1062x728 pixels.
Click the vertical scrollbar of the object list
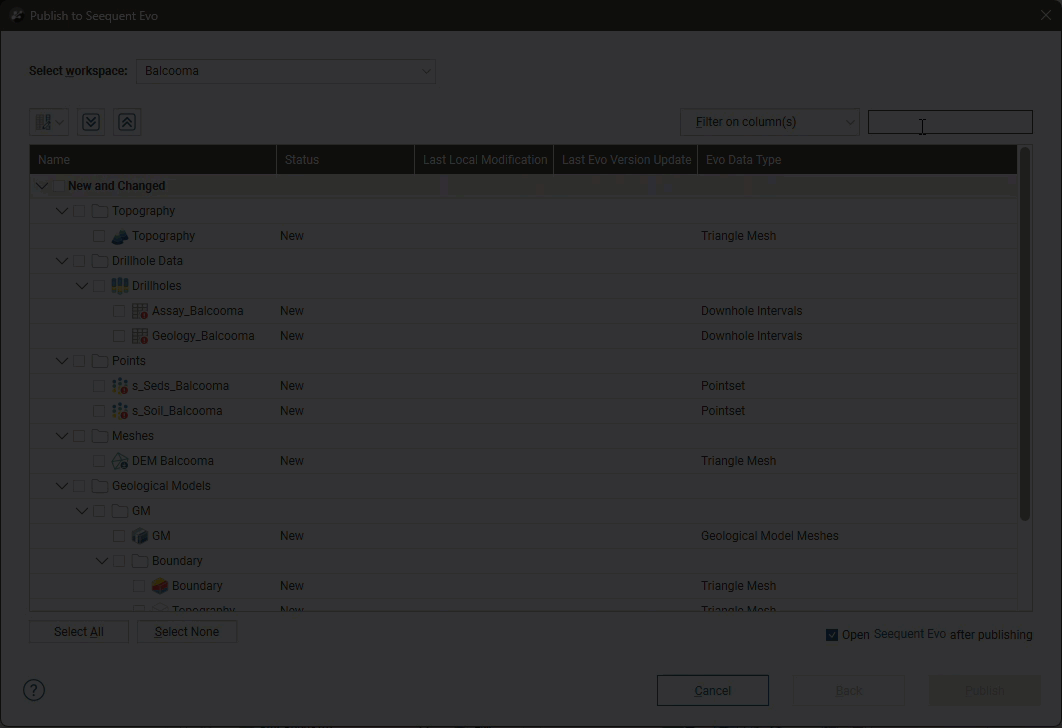point(1025,335)
